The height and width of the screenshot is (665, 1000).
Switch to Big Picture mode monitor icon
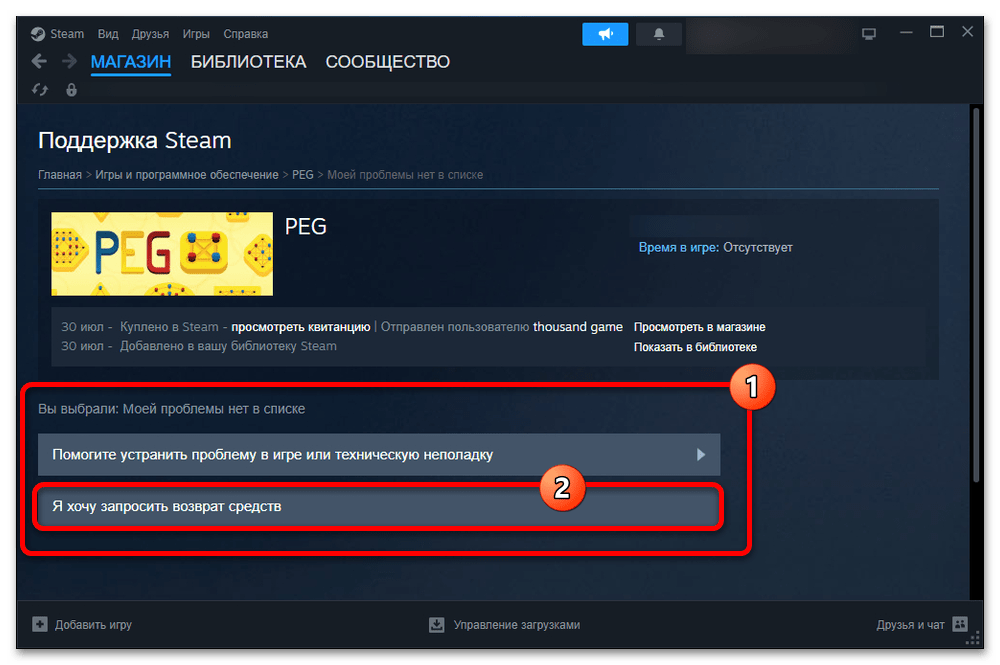pos(869,34)
